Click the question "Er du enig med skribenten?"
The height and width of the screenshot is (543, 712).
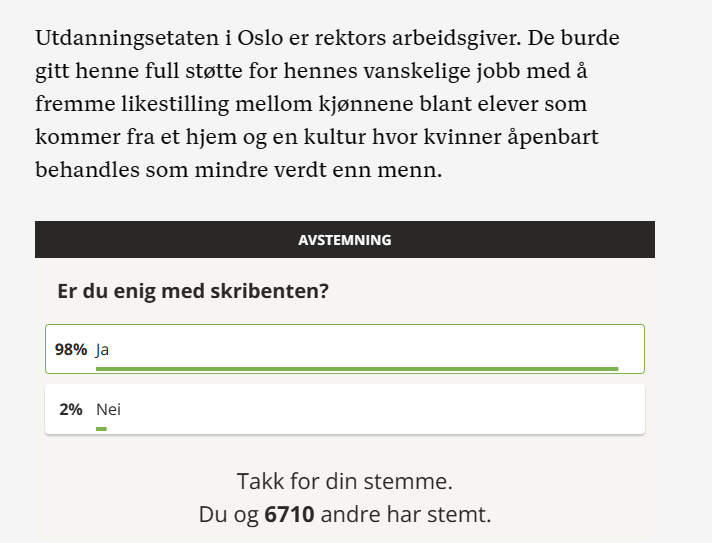tap(194, 291)
